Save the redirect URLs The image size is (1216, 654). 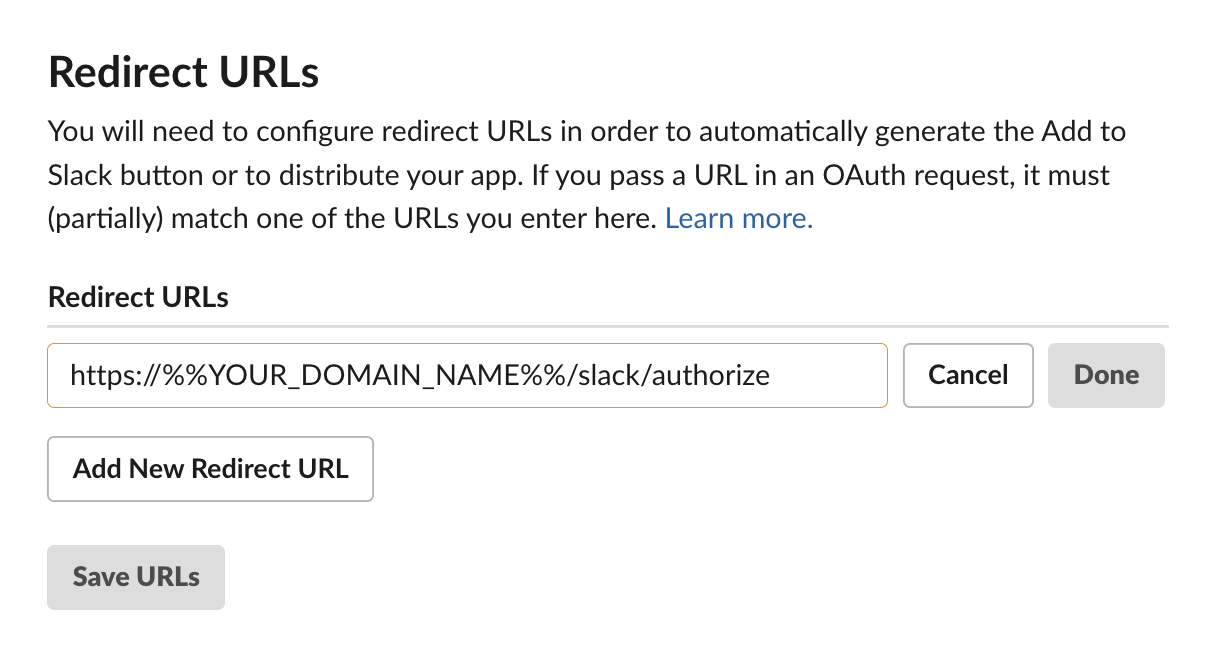coord(136,577)
